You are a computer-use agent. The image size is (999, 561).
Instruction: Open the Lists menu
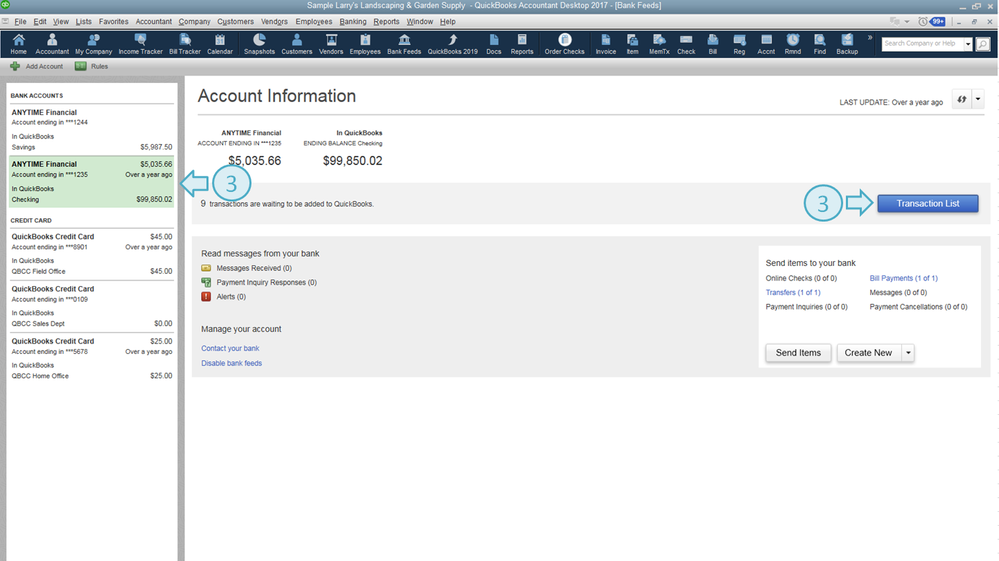pos(83,22)
